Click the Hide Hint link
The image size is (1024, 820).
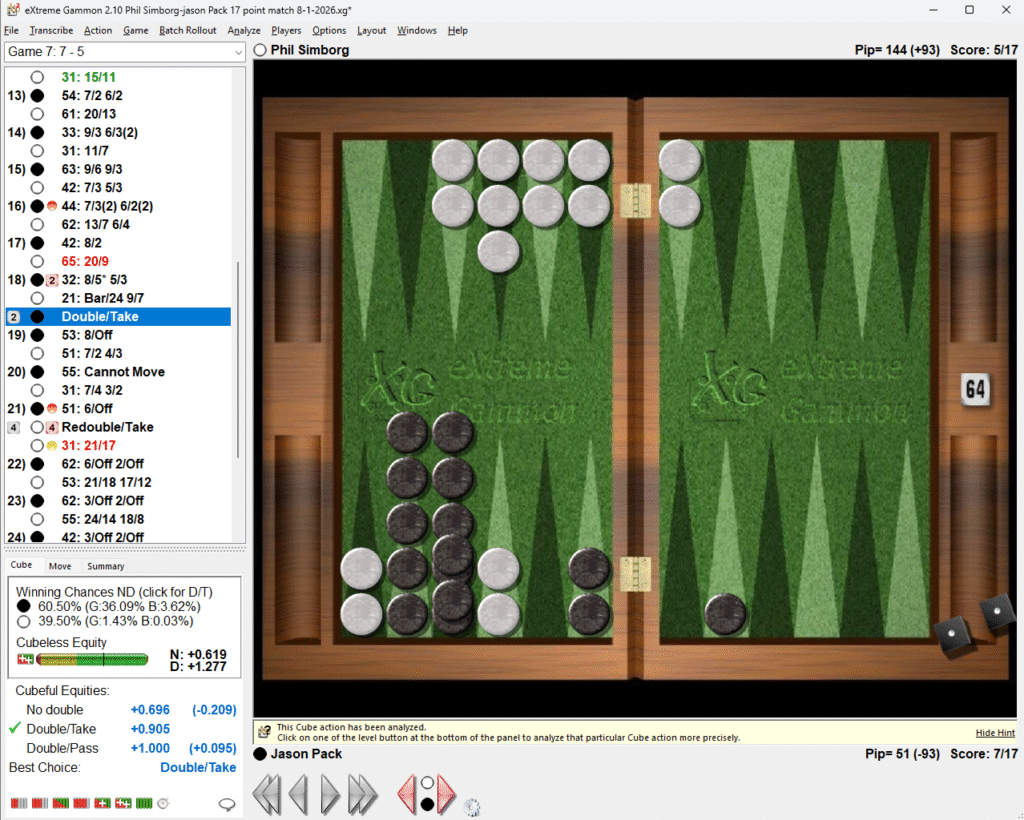coord(995,733)
